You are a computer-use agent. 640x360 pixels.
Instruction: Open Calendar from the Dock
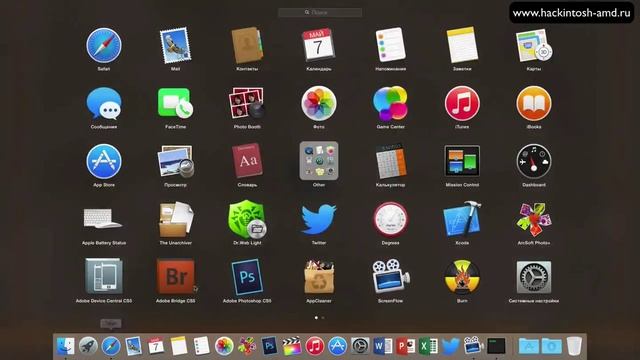point(156,347)
